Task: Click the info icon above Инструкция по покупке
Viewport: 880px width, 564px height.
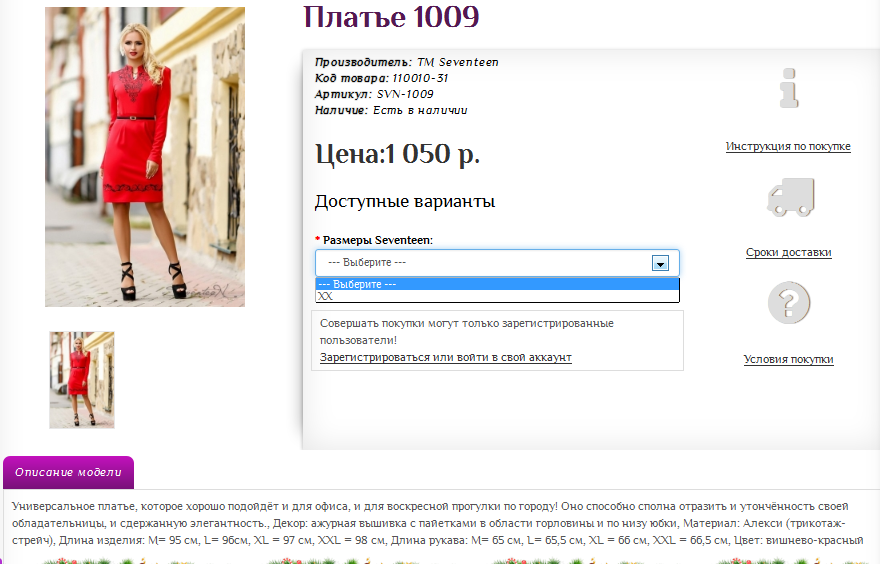Action: (789, 88)
